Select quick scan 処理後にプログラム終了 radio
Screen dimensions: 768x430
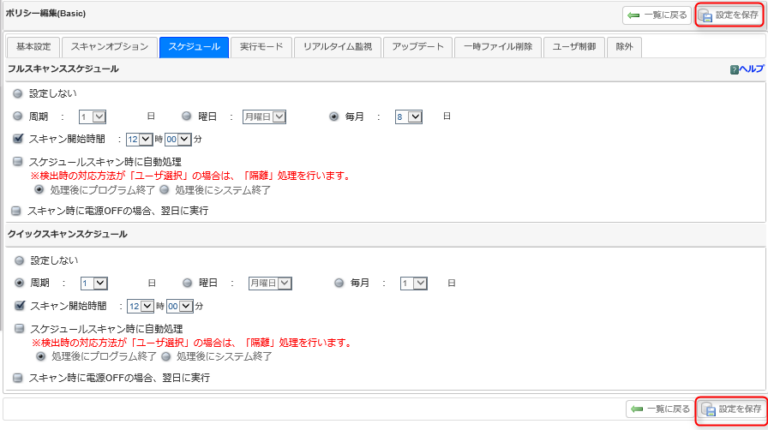(41, 357)
